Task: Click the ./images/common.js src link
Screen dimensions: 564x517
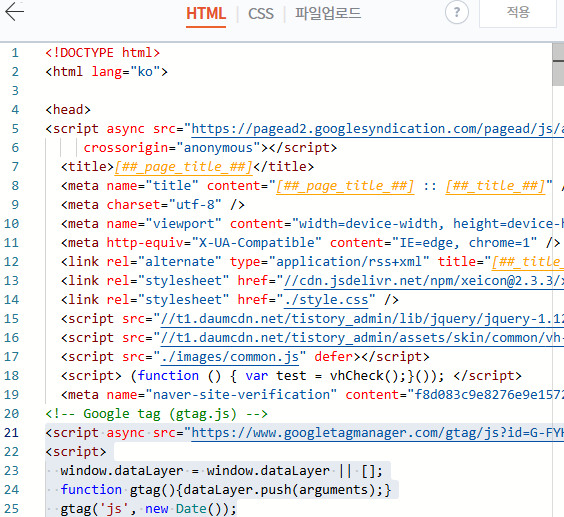Action: pyautogui.click(x=230, y=357)
